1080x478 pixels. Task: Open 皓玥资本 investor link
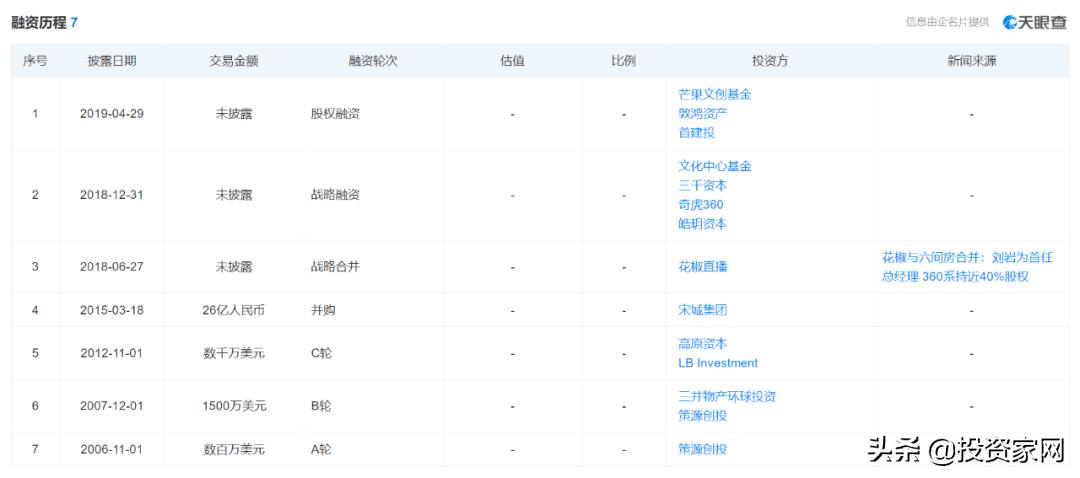pos(703,224)
